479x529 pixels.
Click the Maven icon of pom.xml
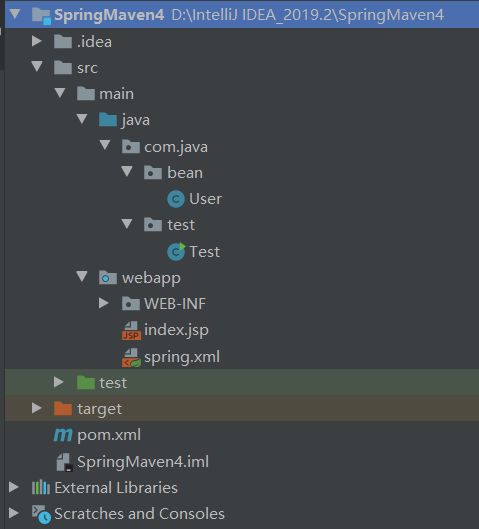[x=63, y=435]
